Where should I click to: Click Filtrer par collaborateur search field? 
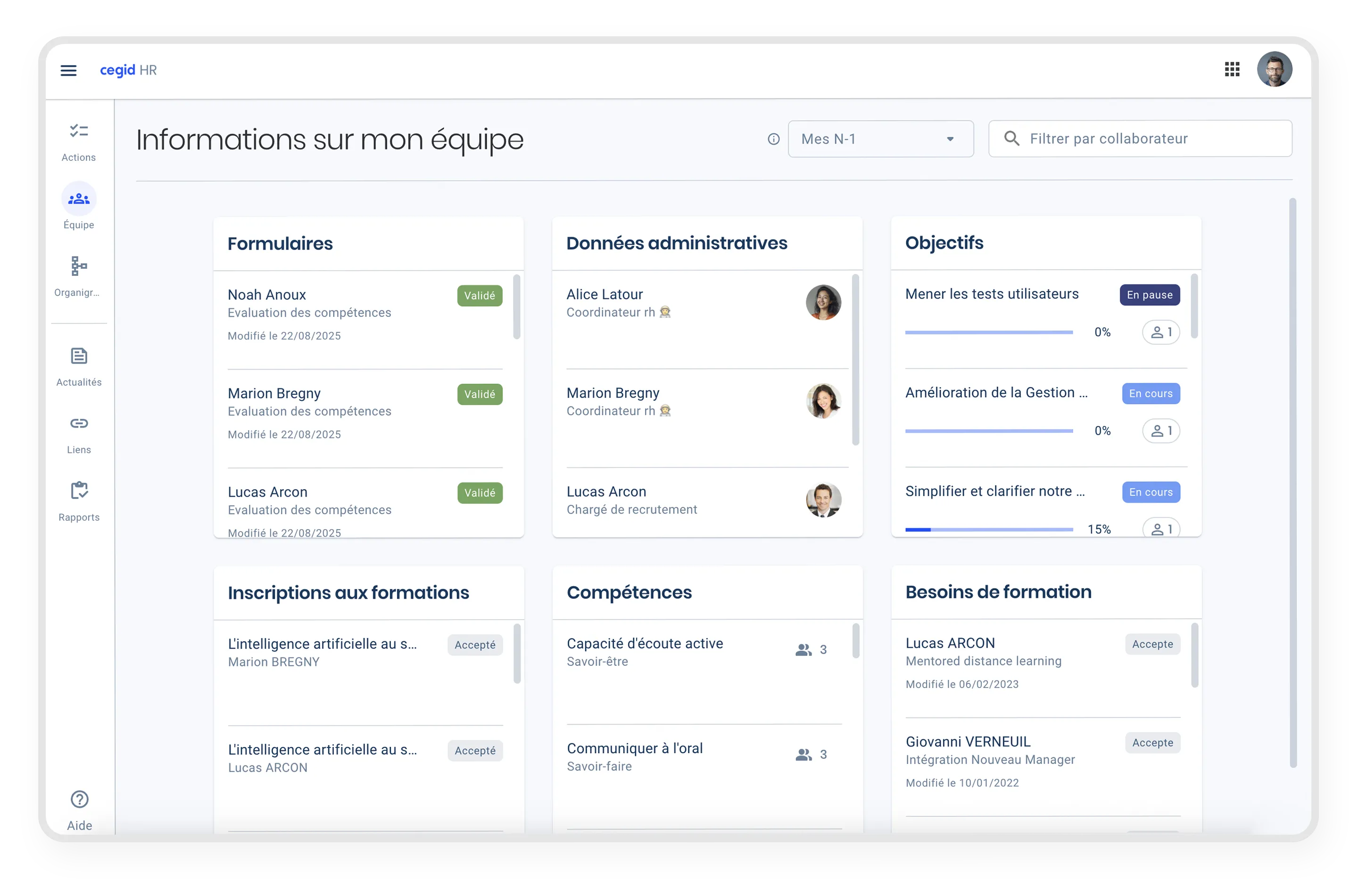(x=1140, y=139)
